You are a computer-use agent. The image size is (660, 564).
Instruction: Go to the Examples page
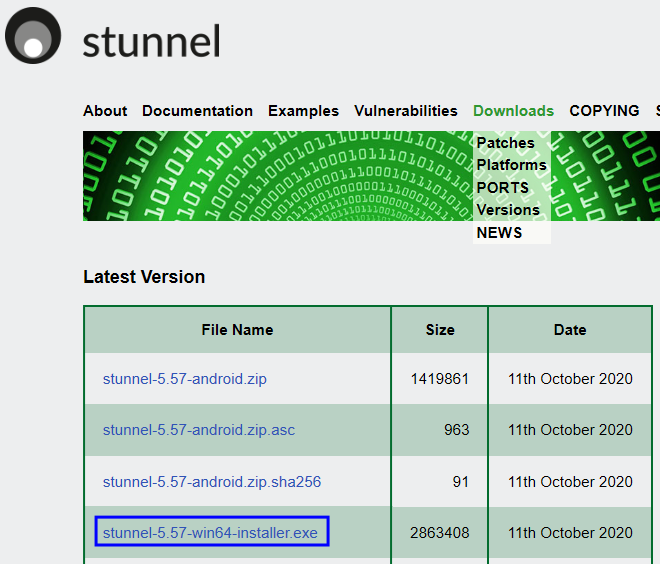click(x=303, y=111)
